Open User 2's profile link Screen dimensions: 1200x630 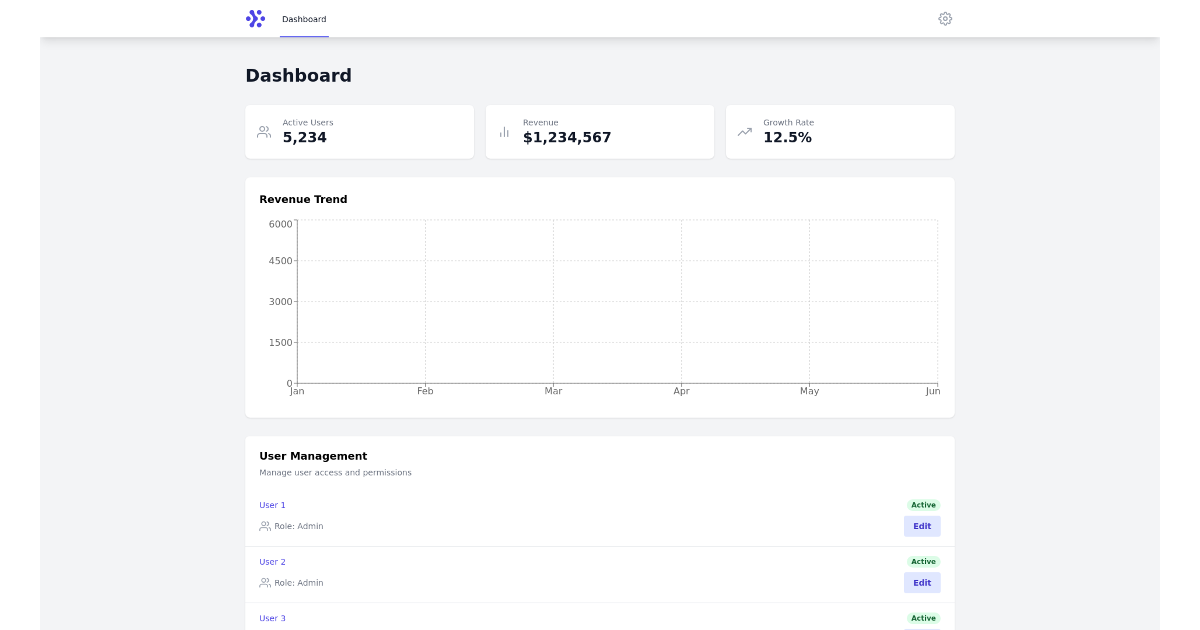pos(272,561)
